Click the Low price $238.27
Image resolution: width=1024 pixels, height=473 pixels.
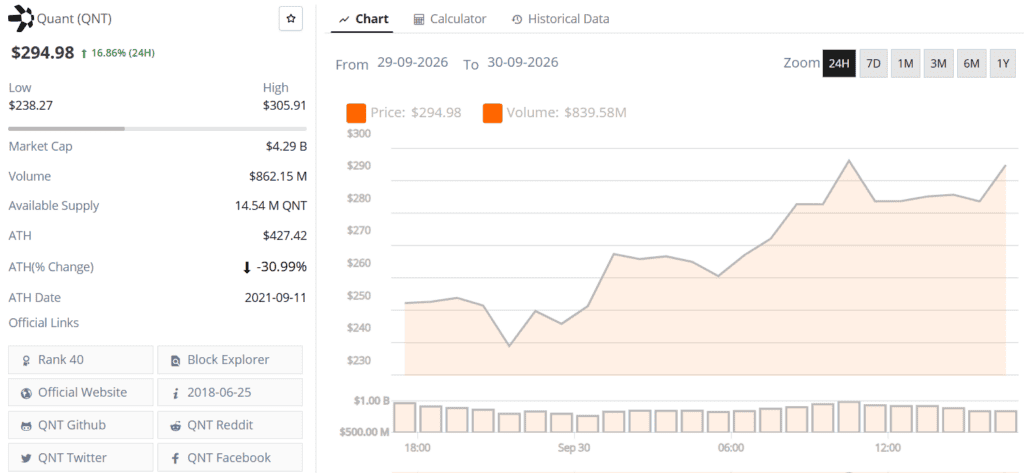pyautogui.click(x=31, y=105)
